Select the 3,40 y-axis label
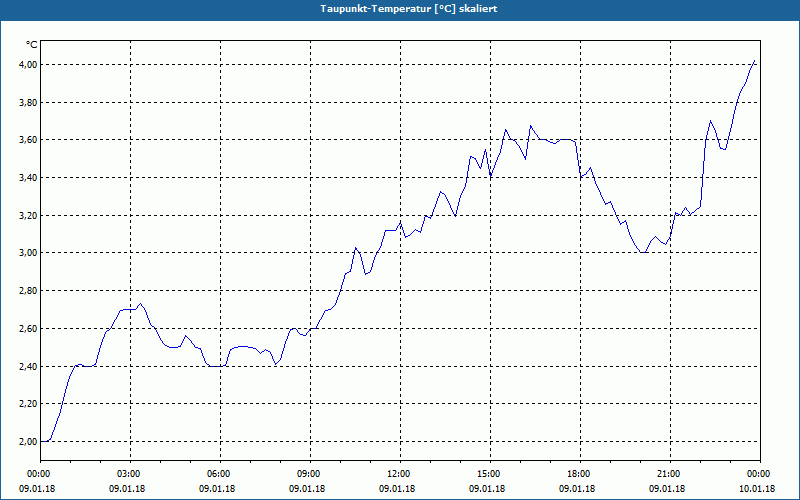The image size is (800, 500). [29, 178]
